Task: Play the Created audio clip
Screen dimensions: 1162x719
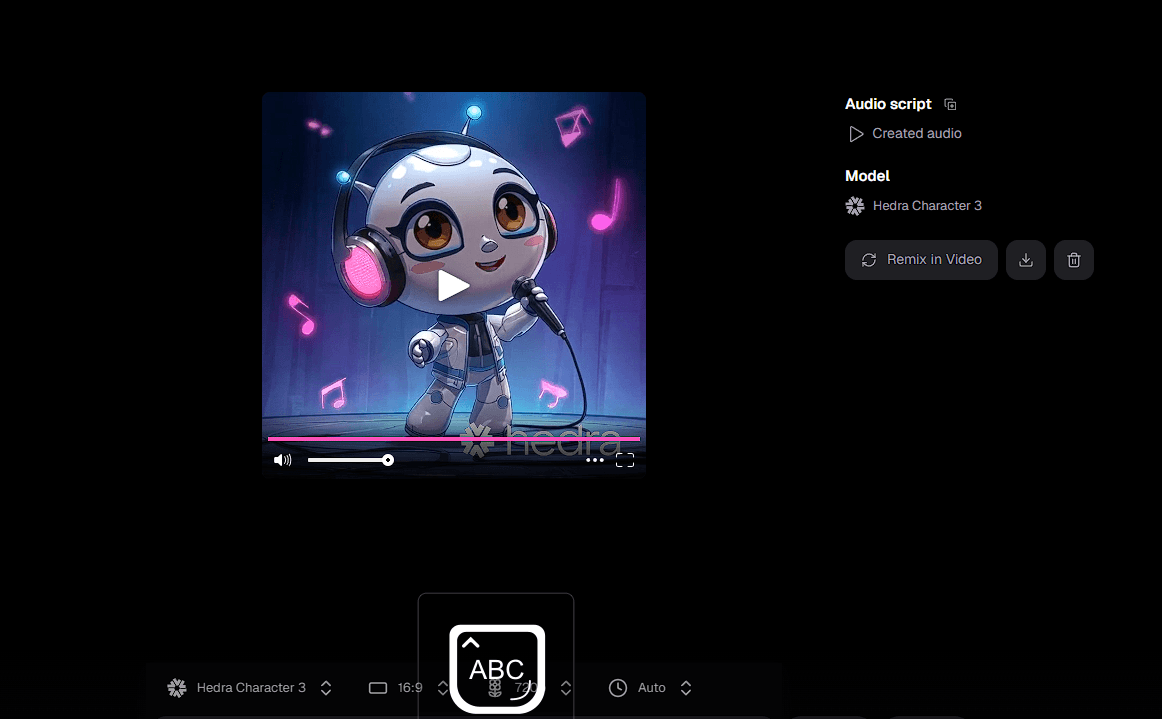Action: click(x=856, y=134)
